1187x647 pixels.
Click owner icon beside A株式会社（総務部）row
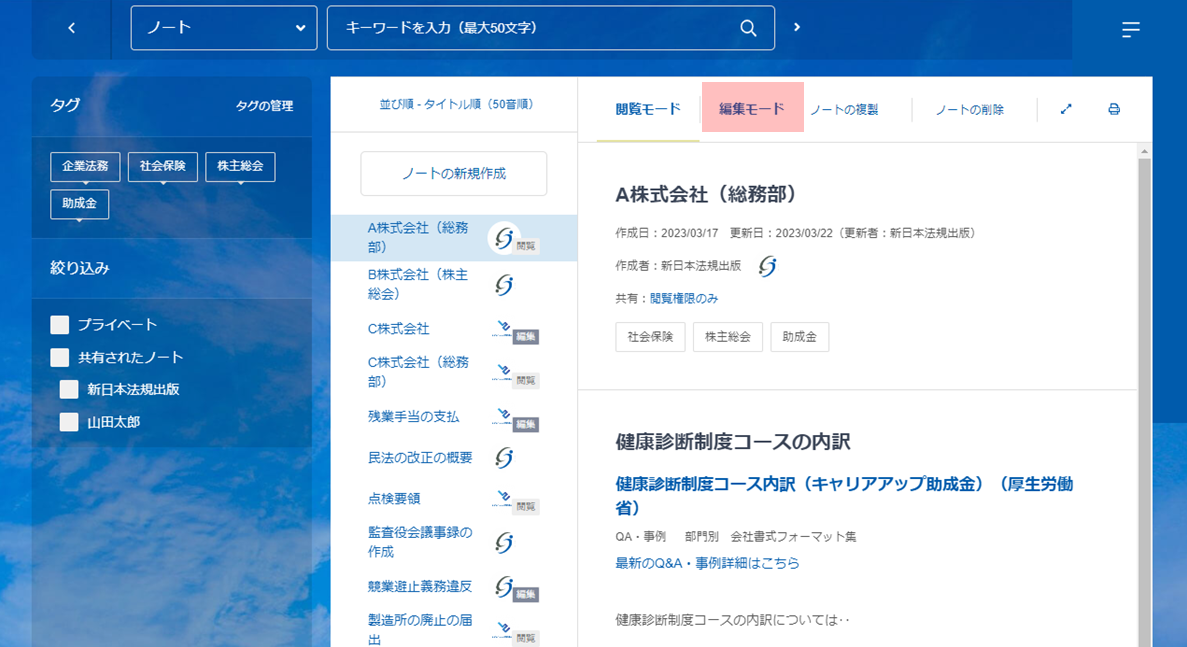[503, 238]
